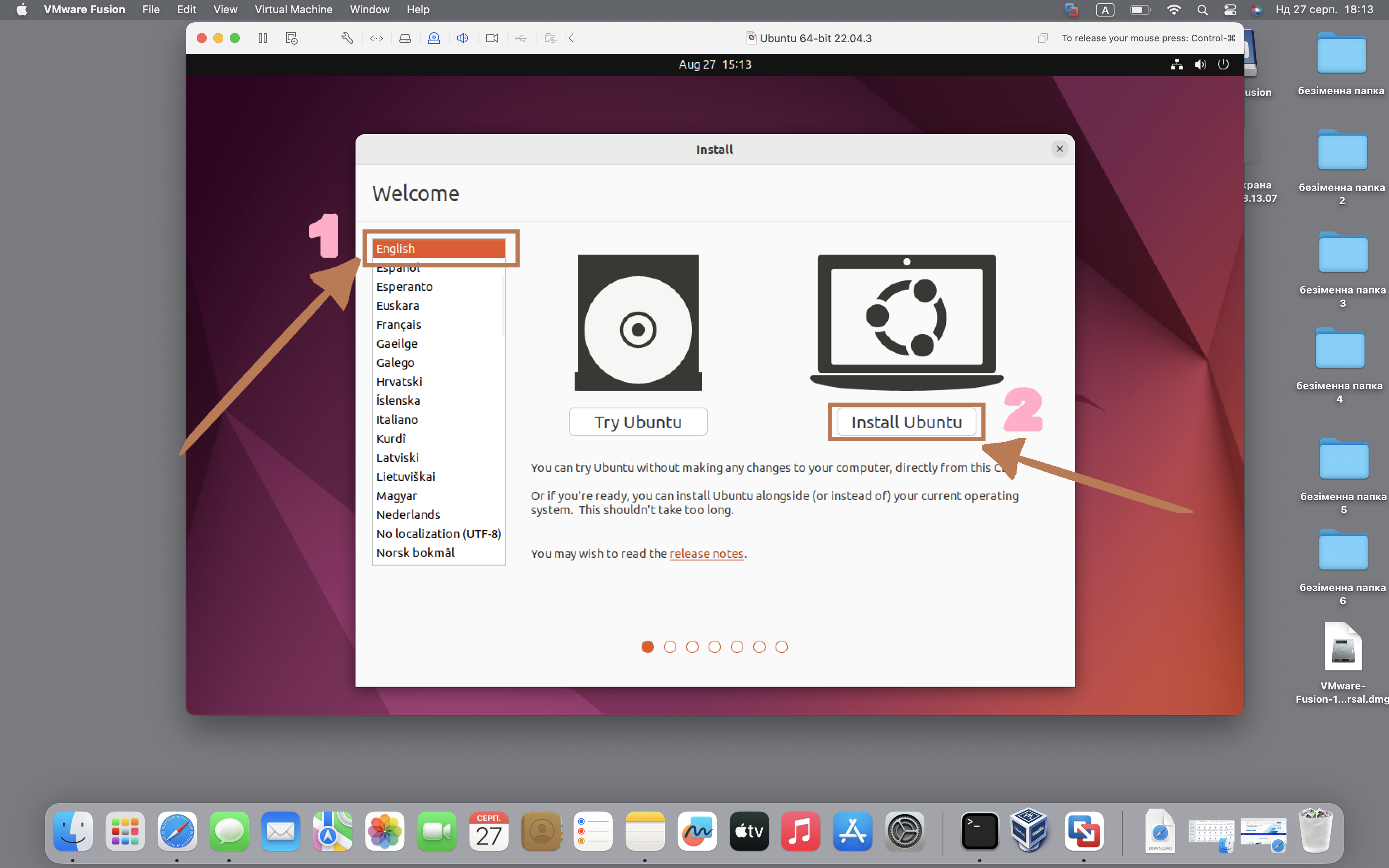
Task: Click the CD/DVD drive toolbar icon
Action: click(x=434, y=38)
